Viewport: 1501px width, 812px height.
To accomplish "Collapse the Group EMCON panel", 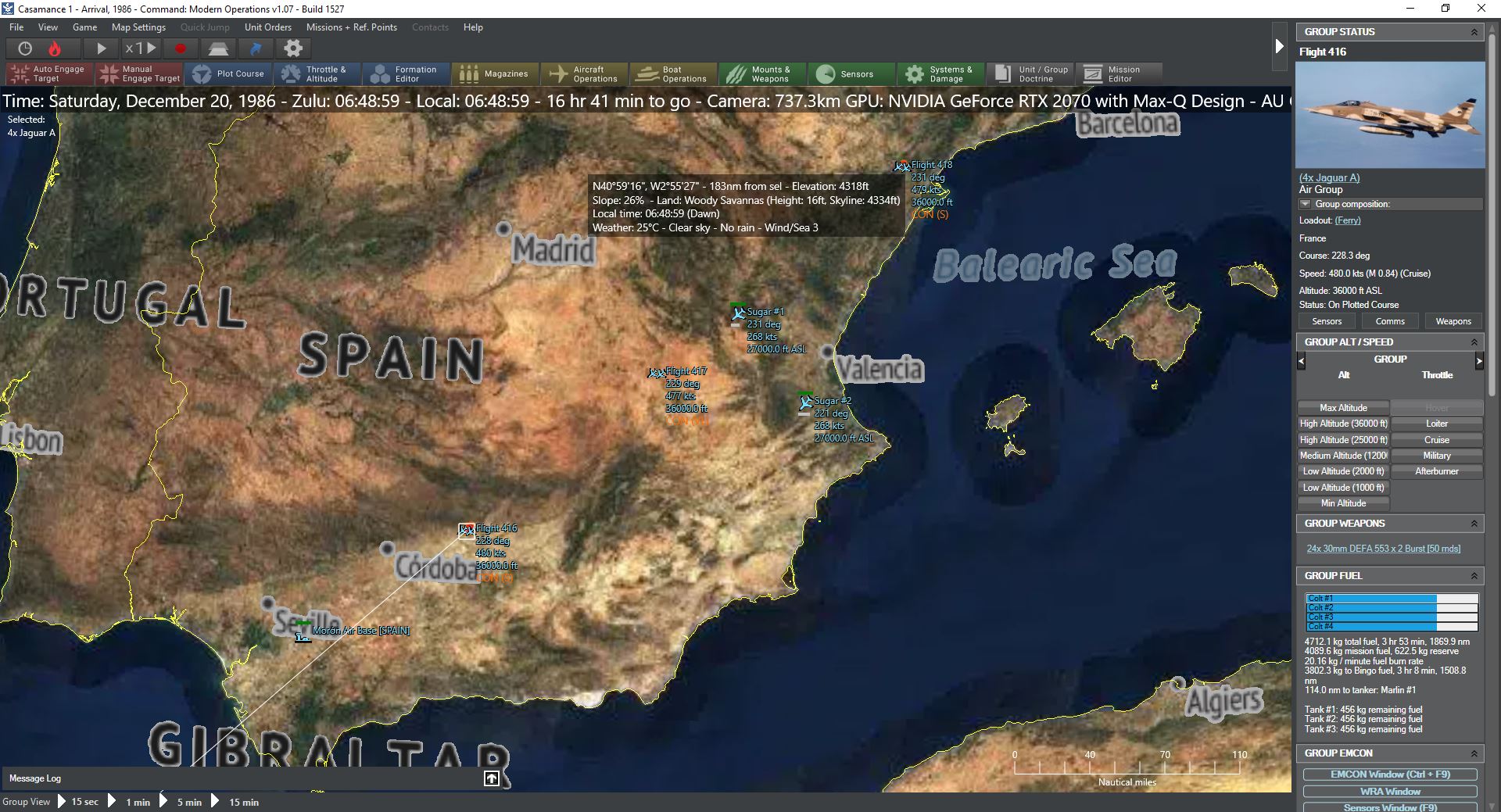I will (1474, 753).
